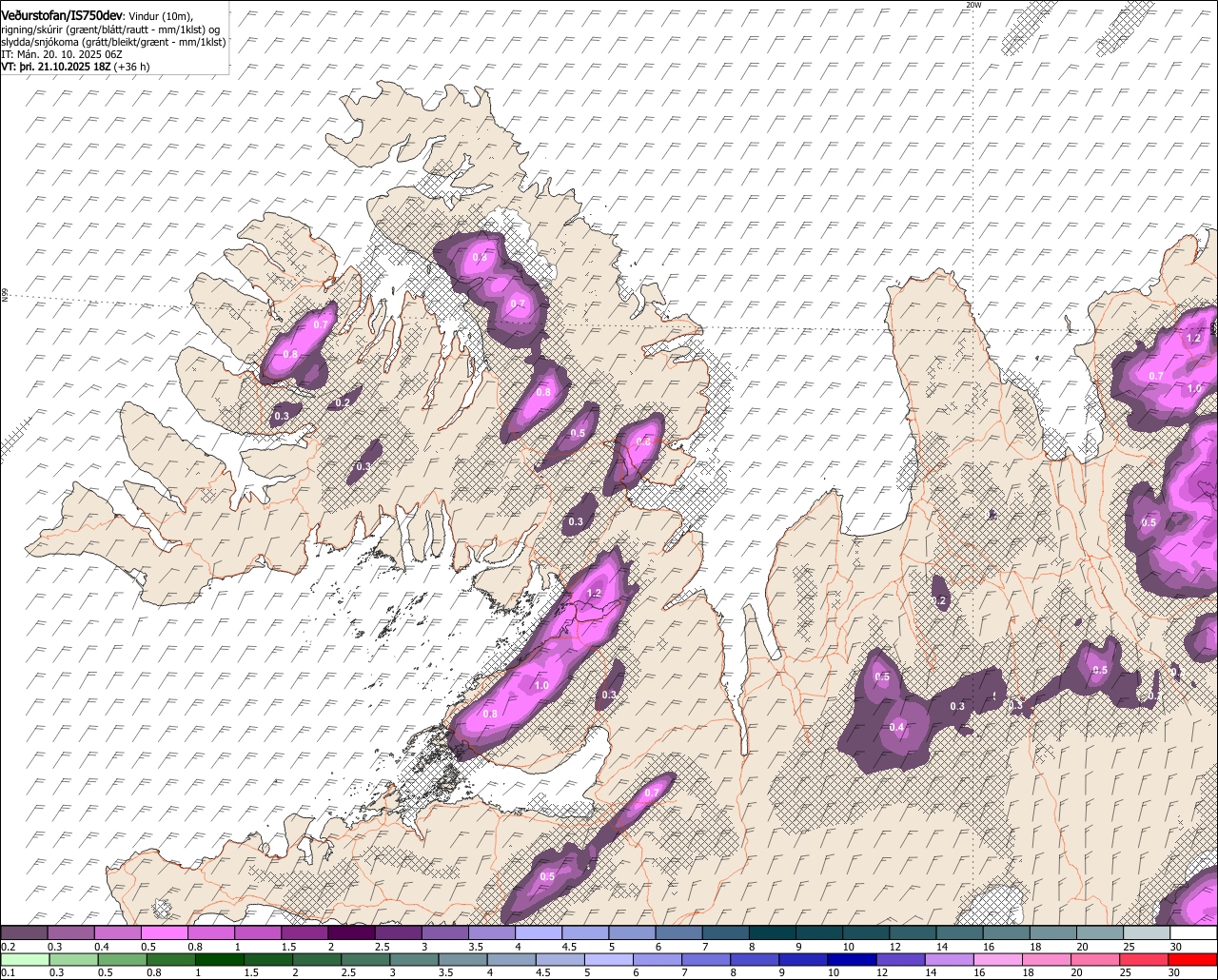Pick rain legend swatch starting at 0.5

click(122, 959)
